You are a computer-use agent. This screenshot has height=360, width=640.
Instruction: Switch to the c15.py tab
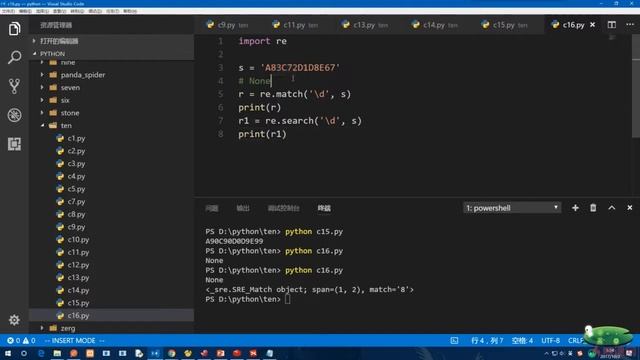point(505,25)
